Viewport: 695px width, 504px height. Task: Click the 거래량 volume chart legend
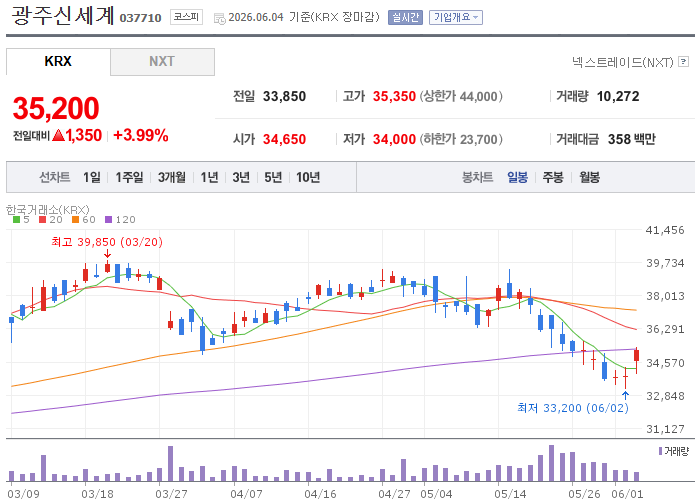click(x=674, y=451)
